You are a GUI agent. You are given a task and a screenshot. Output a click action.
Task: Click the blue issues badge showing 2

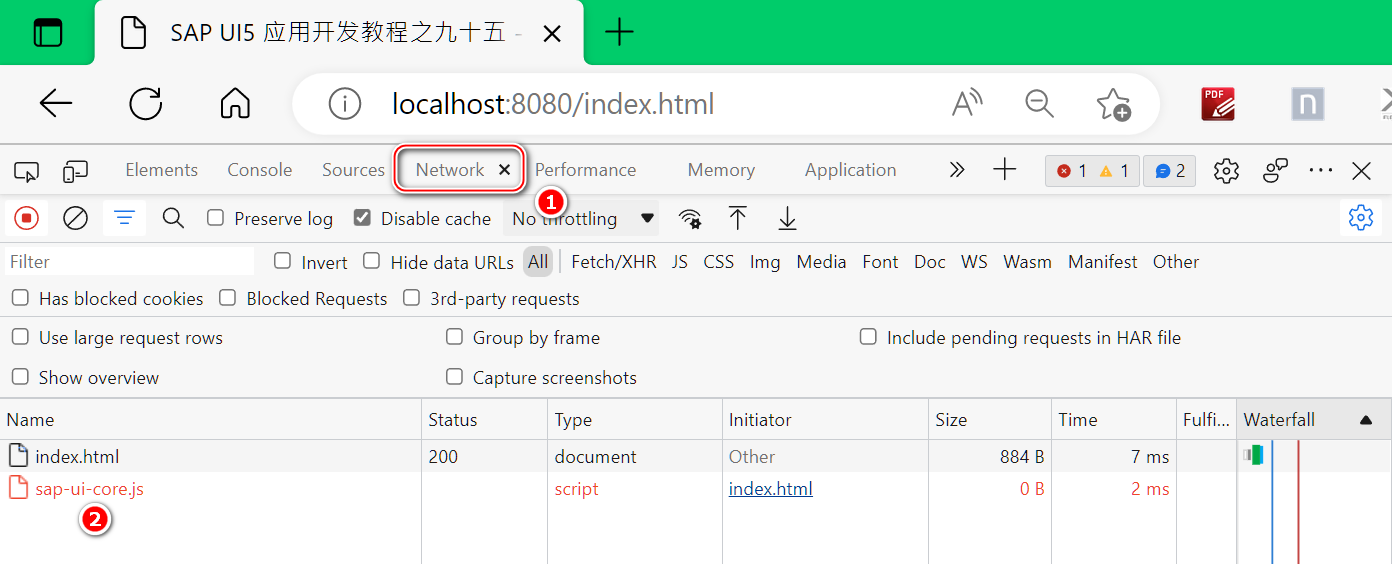click(1169, 171)
